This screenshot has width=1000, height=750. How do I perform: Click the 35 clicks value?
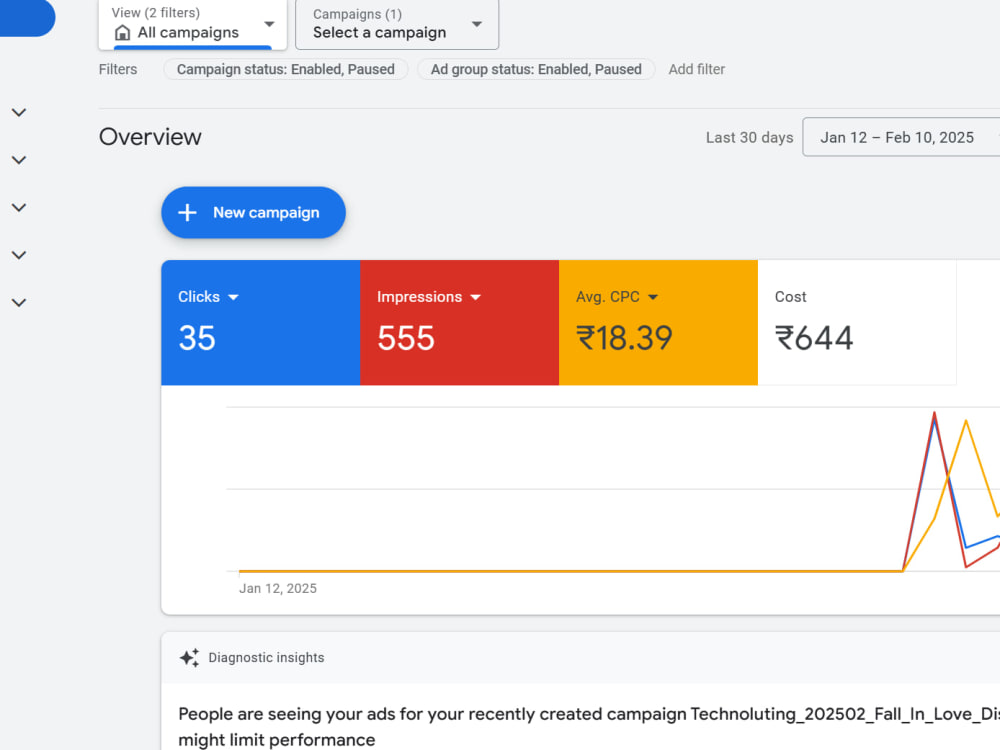pos(197,338)
